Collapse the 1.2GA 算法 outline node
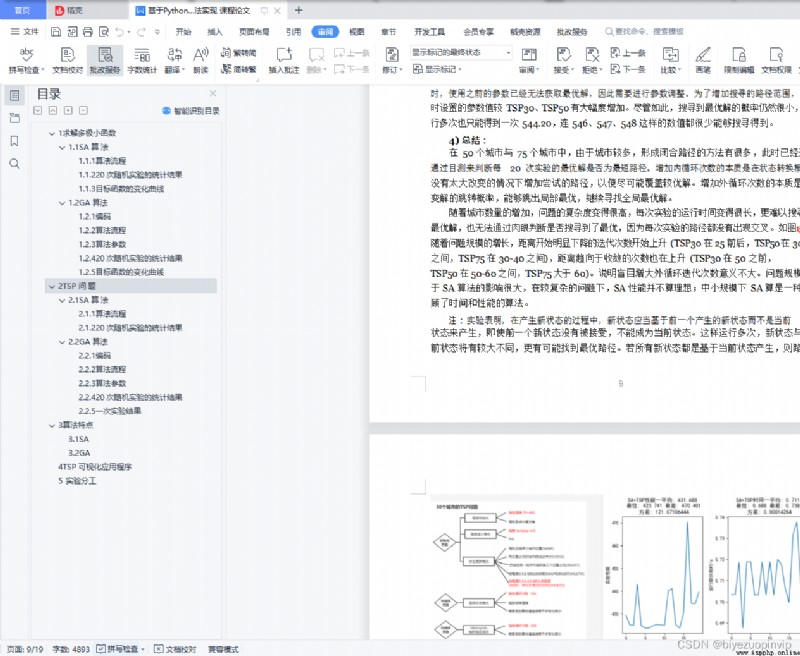800x656 pixels. tap(62, 203)
